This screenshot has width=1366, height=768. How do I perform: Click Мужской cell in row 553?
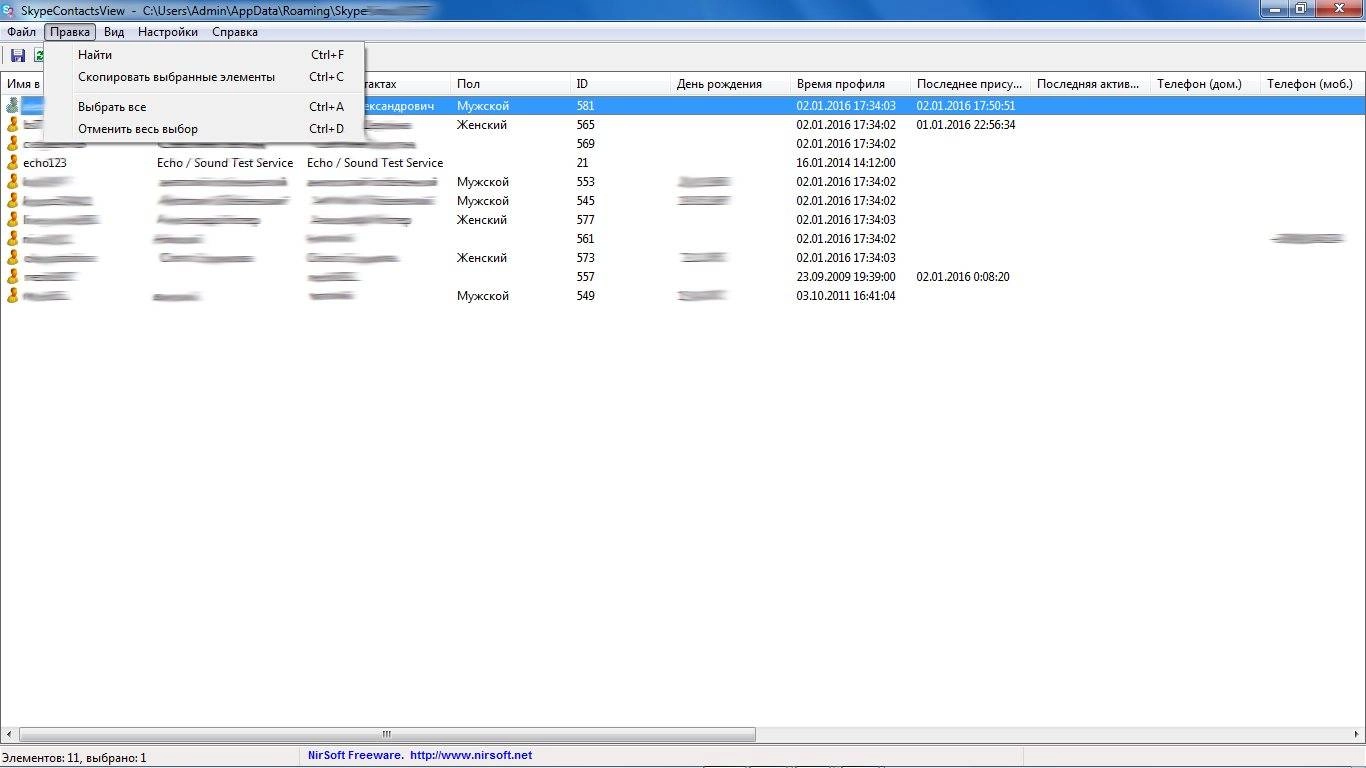tap(483, 181)
